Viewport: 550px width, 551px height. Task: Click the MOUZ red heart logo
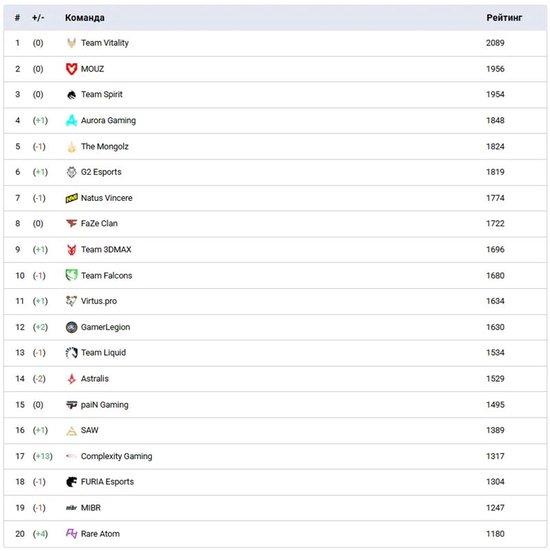point(71,69)
